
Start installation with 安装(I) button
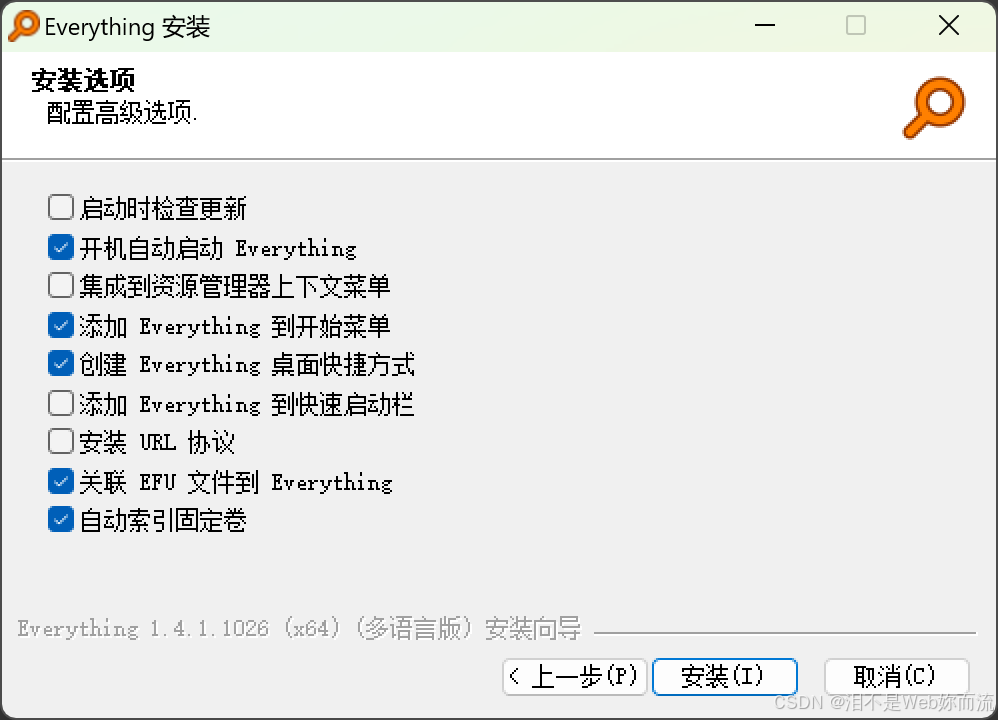[724, 676]
